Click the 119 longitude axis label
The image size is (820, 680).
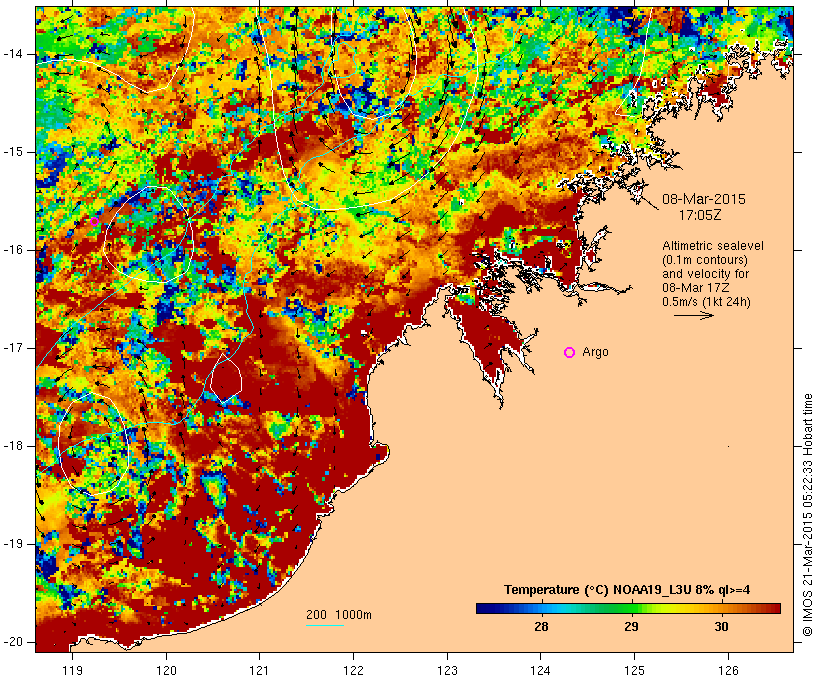(72, 670)
